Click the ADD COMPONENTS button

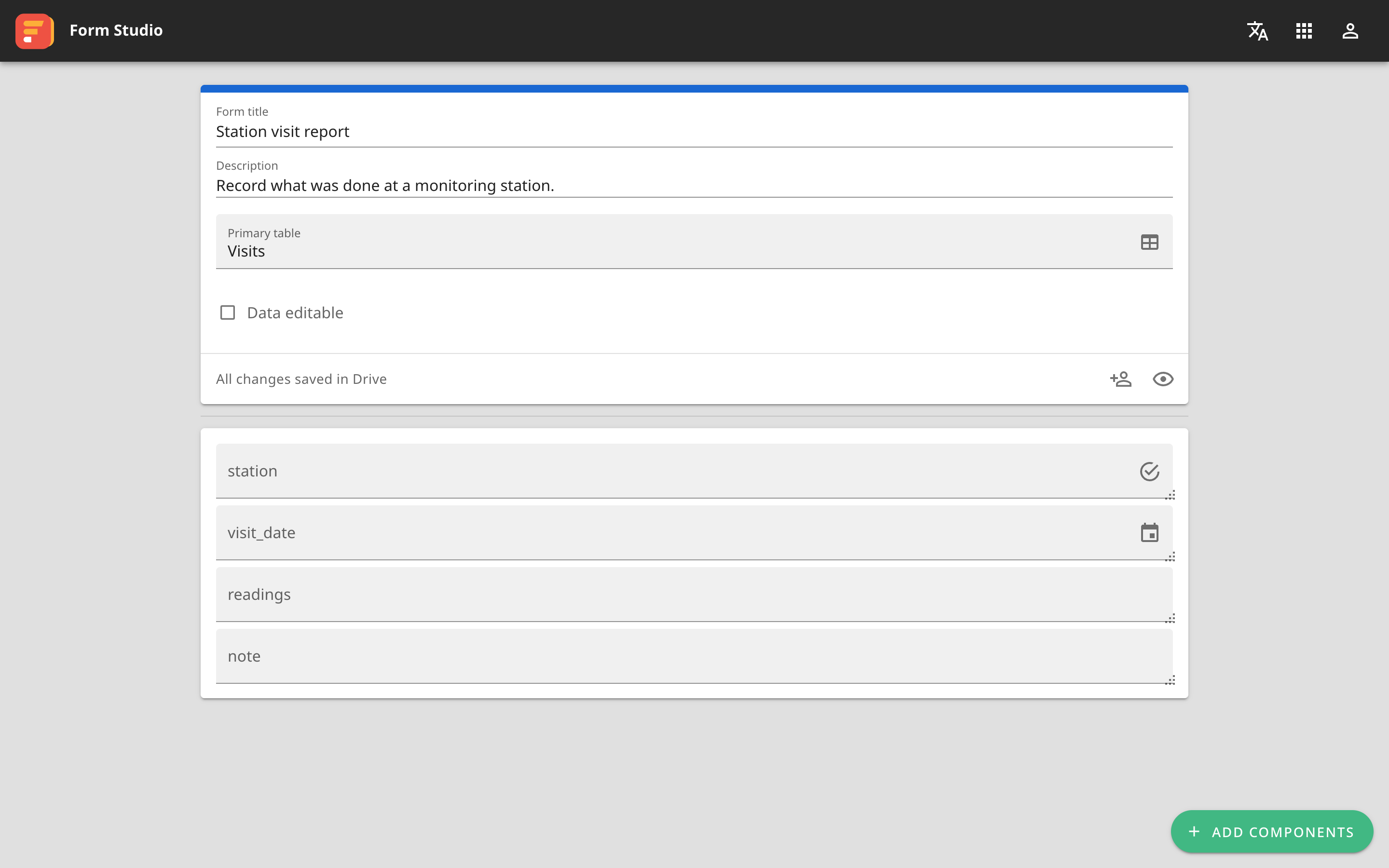[x=1271, y=831]
